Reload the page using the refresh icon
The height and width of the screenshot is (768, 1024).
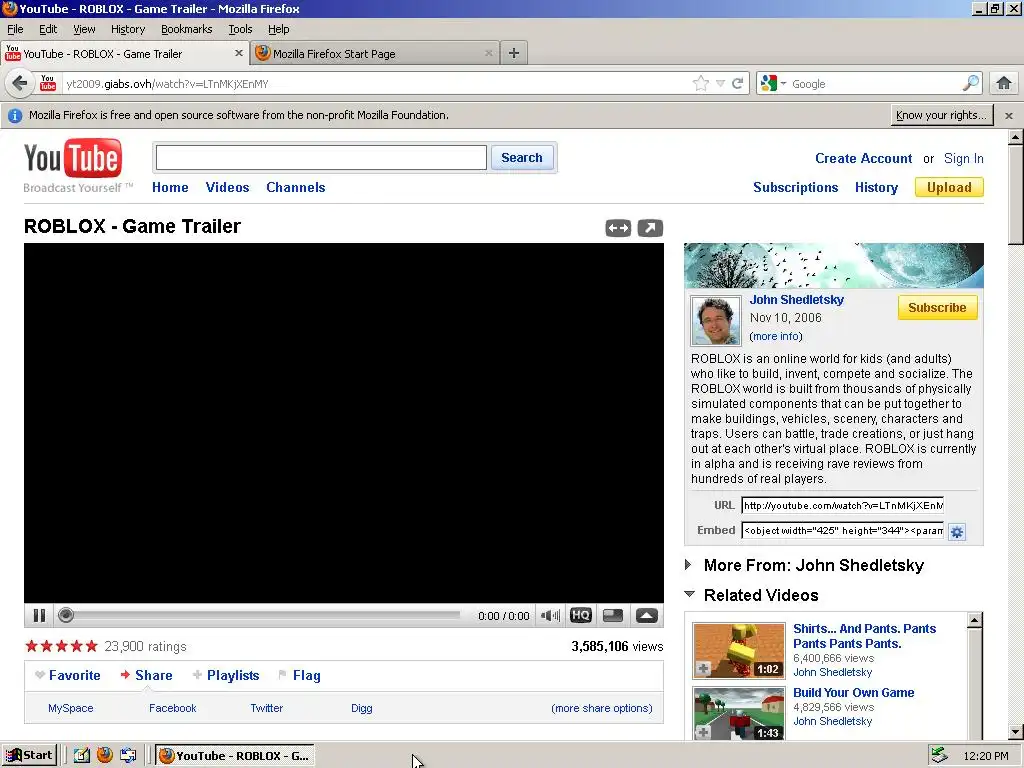[x=738, y=83]
